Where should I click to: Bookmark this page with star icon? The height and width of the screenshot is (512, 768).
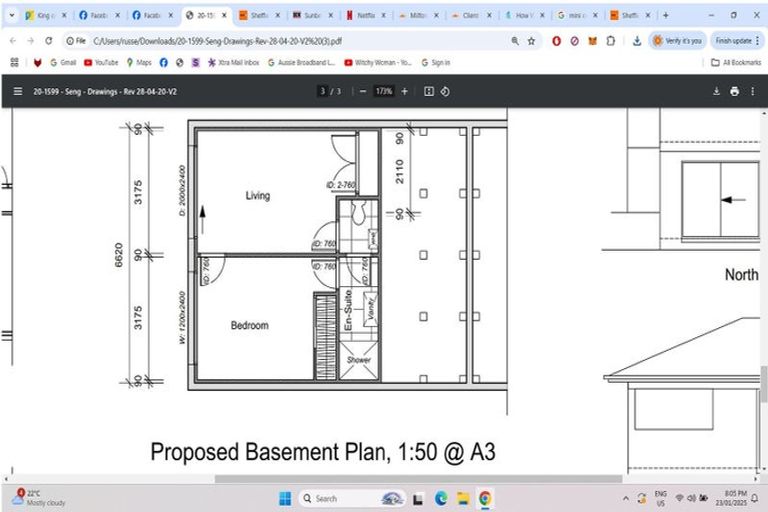[531, 41]
